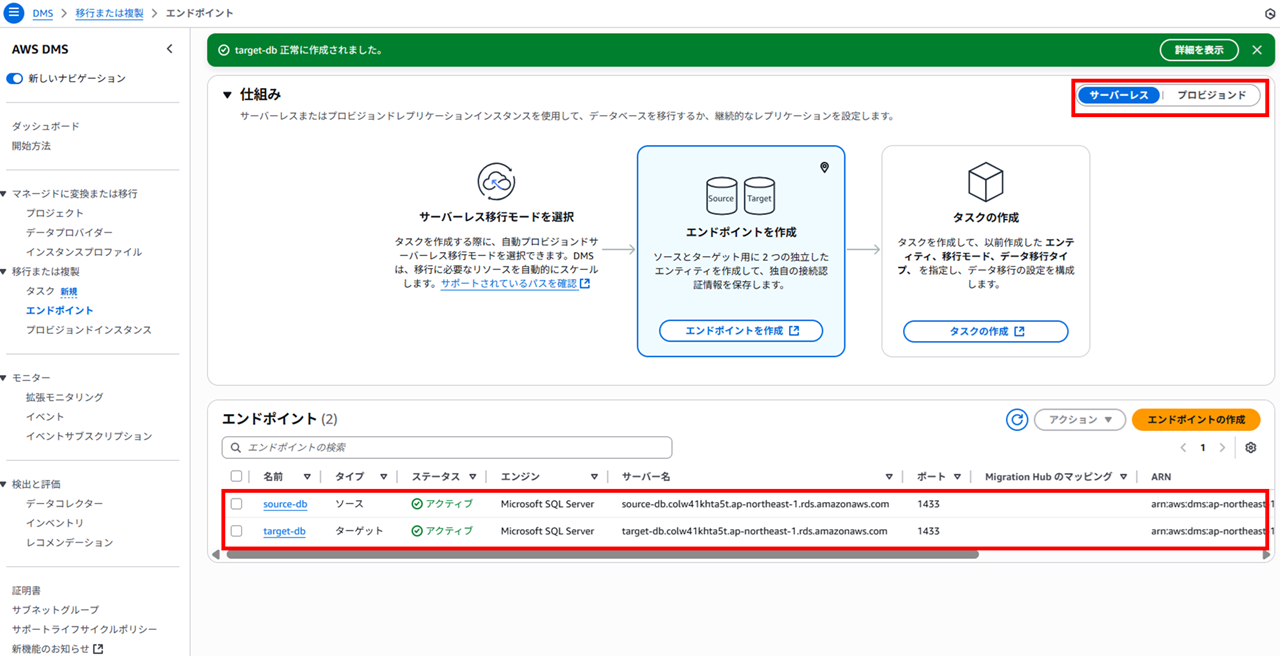Sort by ポート column
Viewport: 1280px width, 656px height.
(x=957, y=477)
